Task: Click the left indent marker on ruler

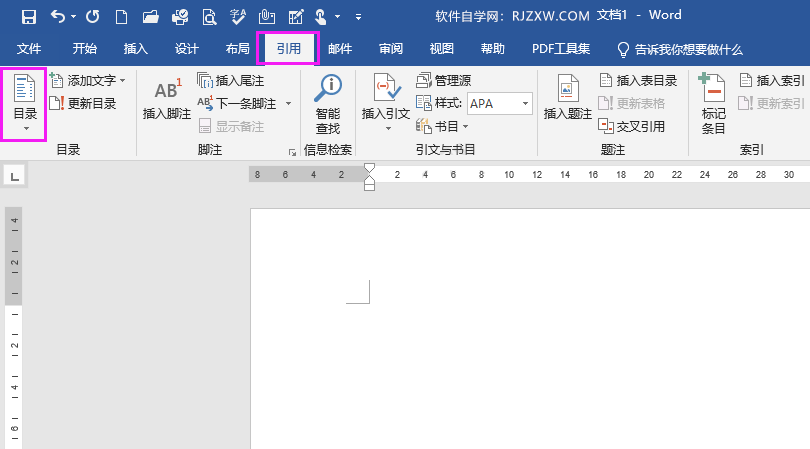Action: (x=369, y=186)
